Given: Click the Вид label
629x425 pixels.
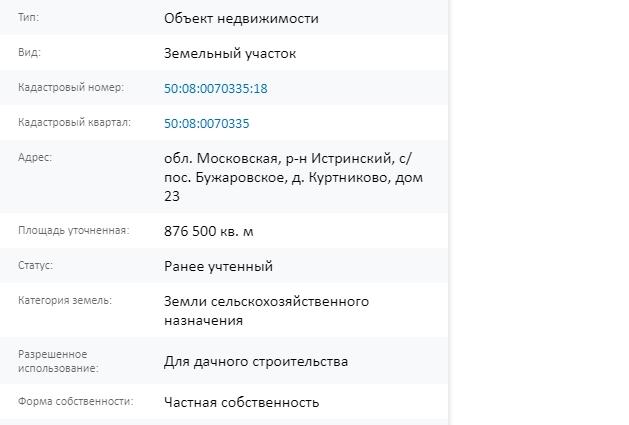Looking at the screenshot, I should 29,53.
